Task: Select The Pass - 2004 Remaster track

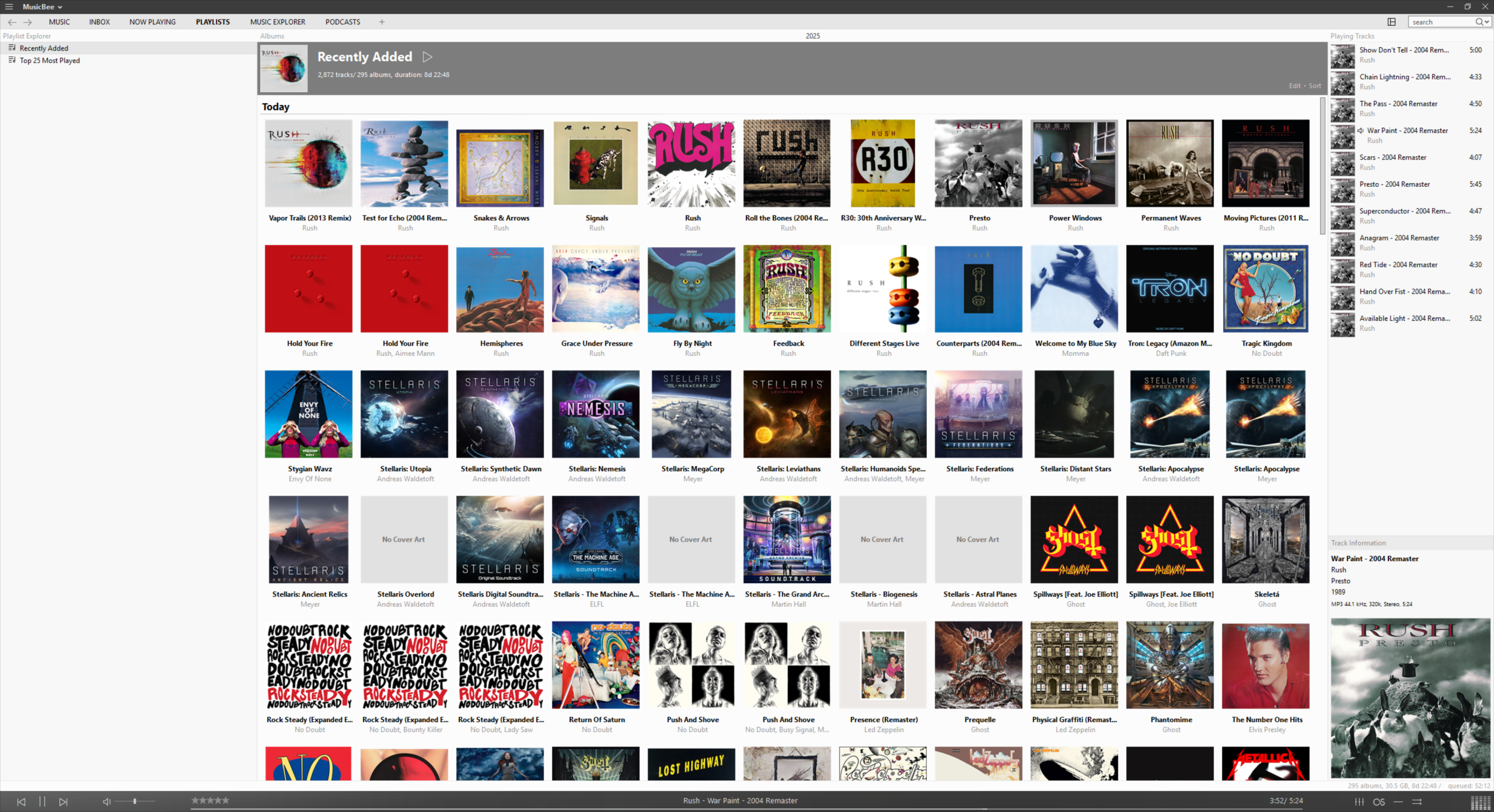Action: pyautogui.click(x=1411, y=109)
